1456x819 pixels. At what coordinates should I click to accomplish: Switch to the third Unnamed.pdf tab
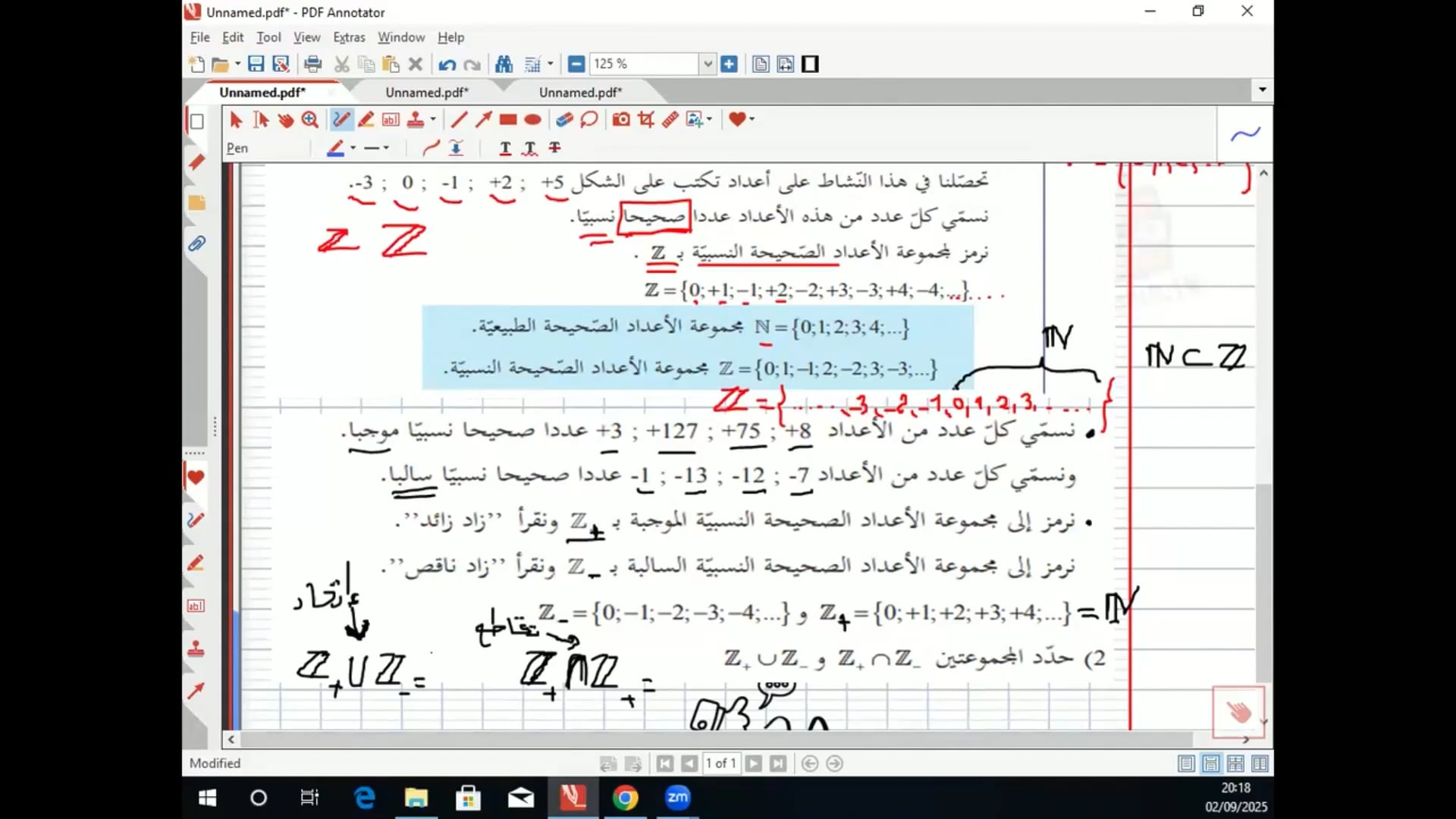(580, 93)
